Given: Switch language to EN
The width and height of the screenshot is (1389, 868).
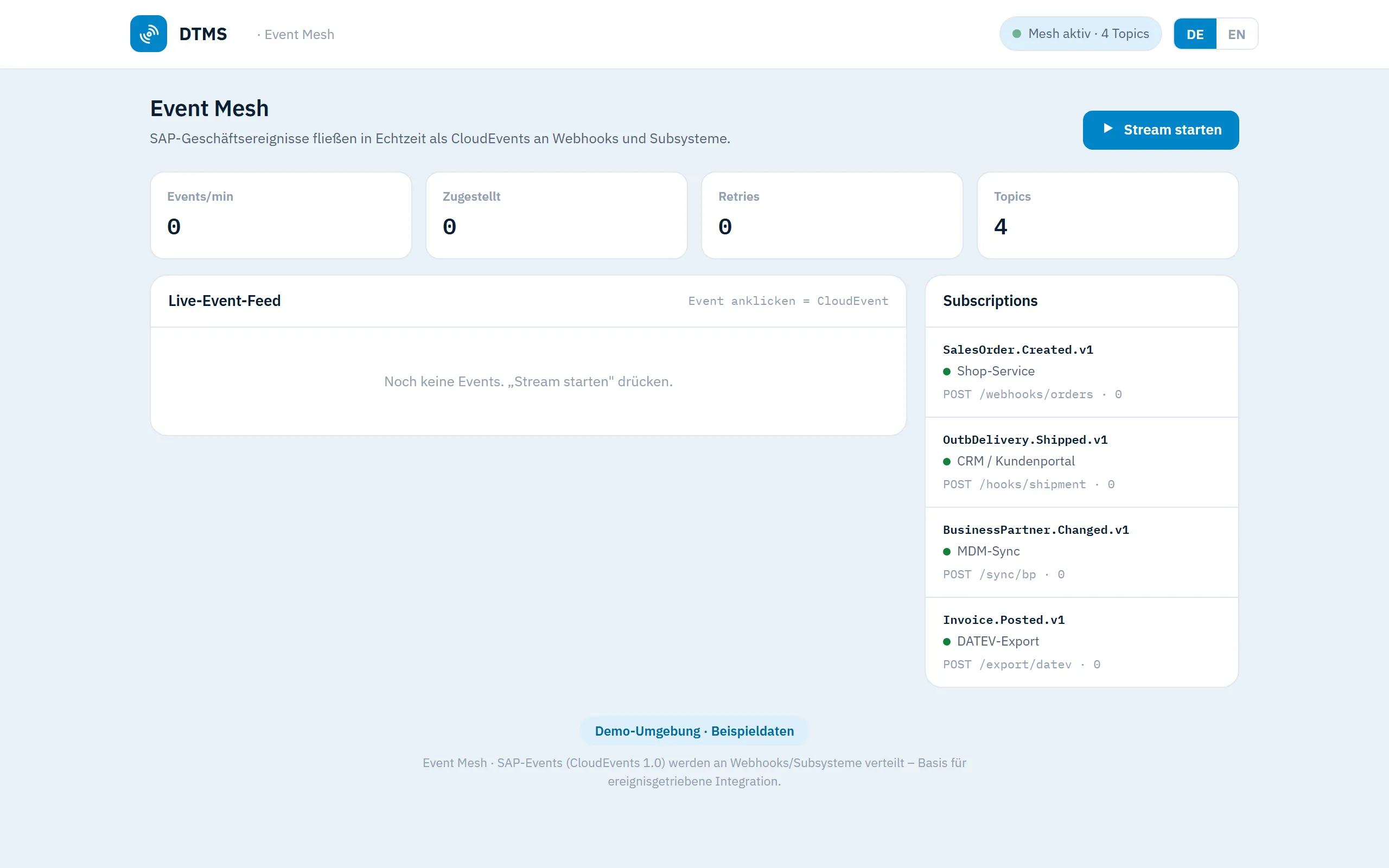Looking at the screenshot, I should coord(1237,34).
